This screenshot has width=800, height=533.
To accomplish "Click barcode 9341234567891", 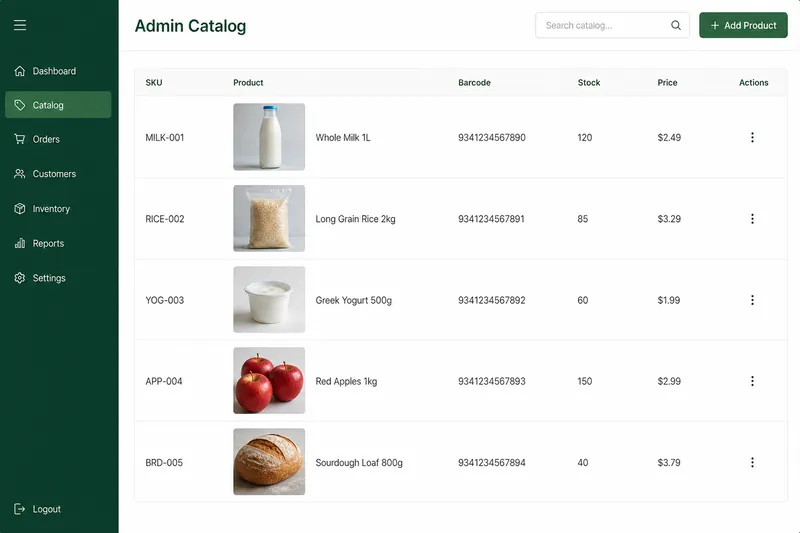I will pyautogui.click(x=491, y=219).
